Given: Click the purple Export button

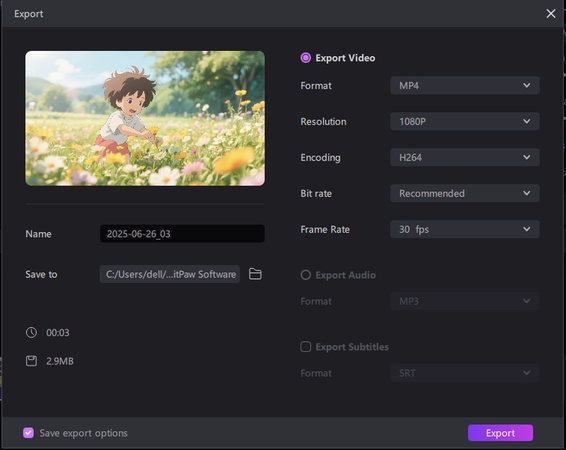Looking at the screenshot, I should click(x=500, y=433).
